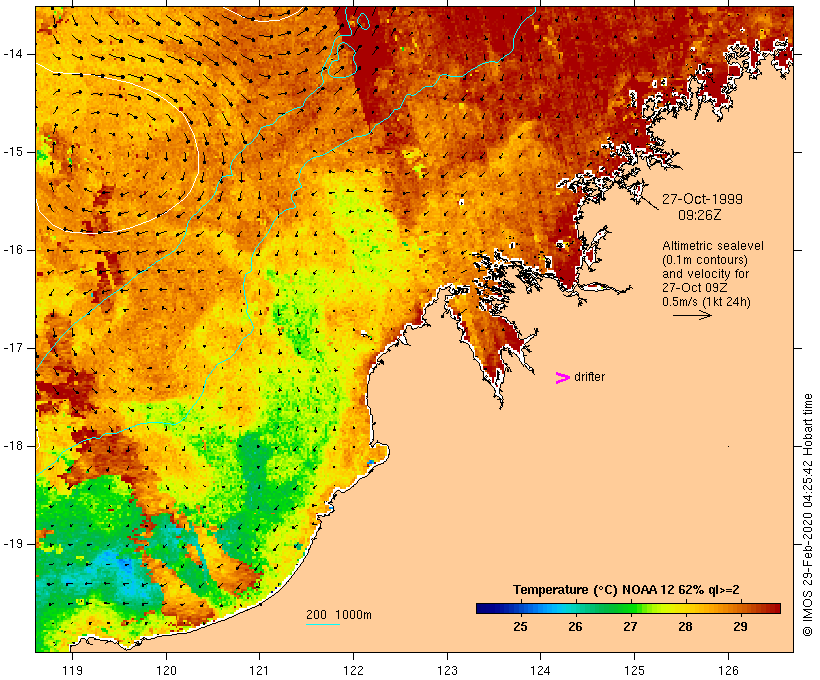Click the cyan 200m isobath legend line
The image size is (820, 680).
coord(323,624)
